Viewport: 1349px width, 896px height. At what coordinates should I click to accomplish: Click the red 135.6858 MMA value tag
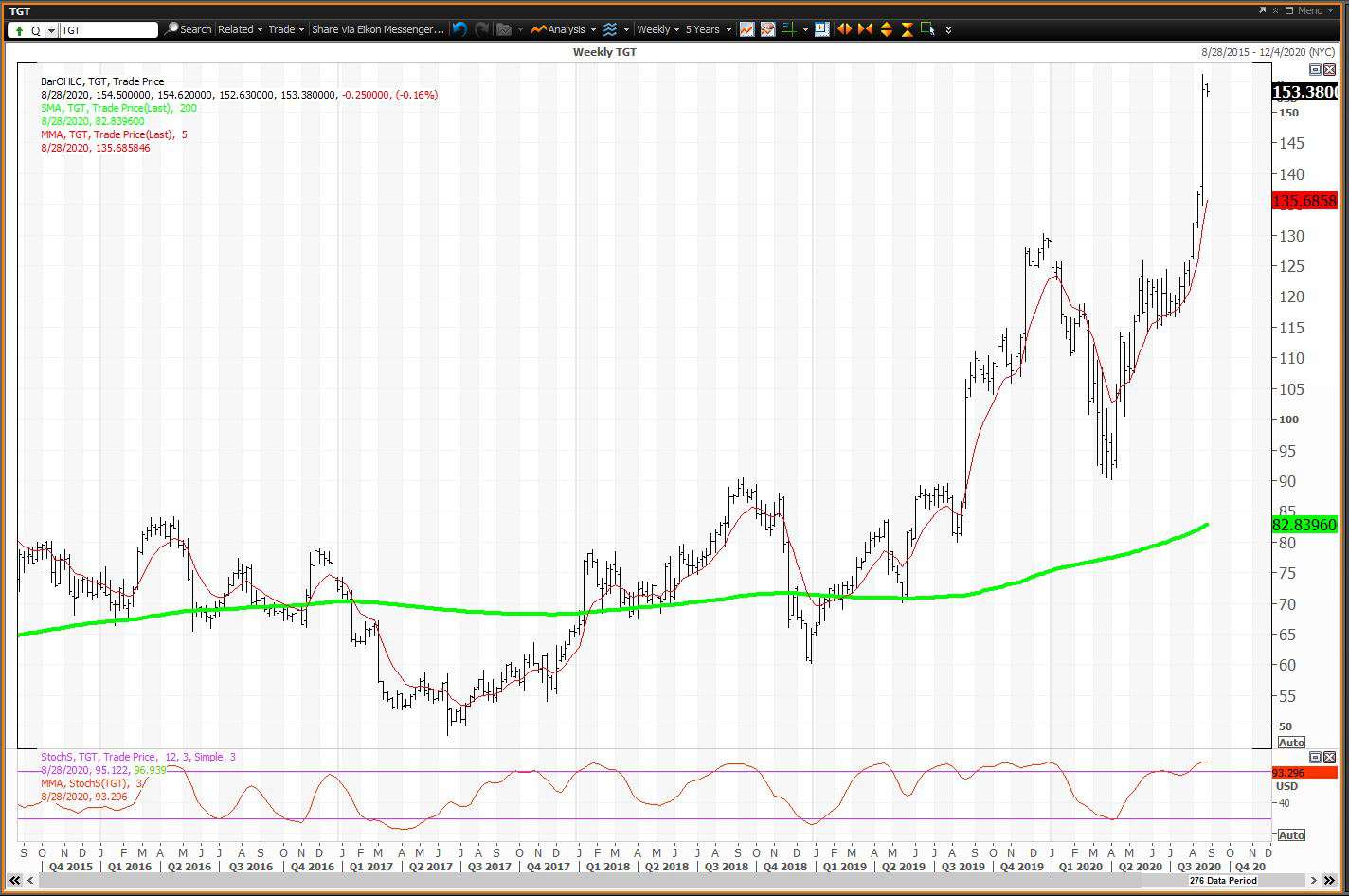pyautogui.click(x=1304, y=201)
